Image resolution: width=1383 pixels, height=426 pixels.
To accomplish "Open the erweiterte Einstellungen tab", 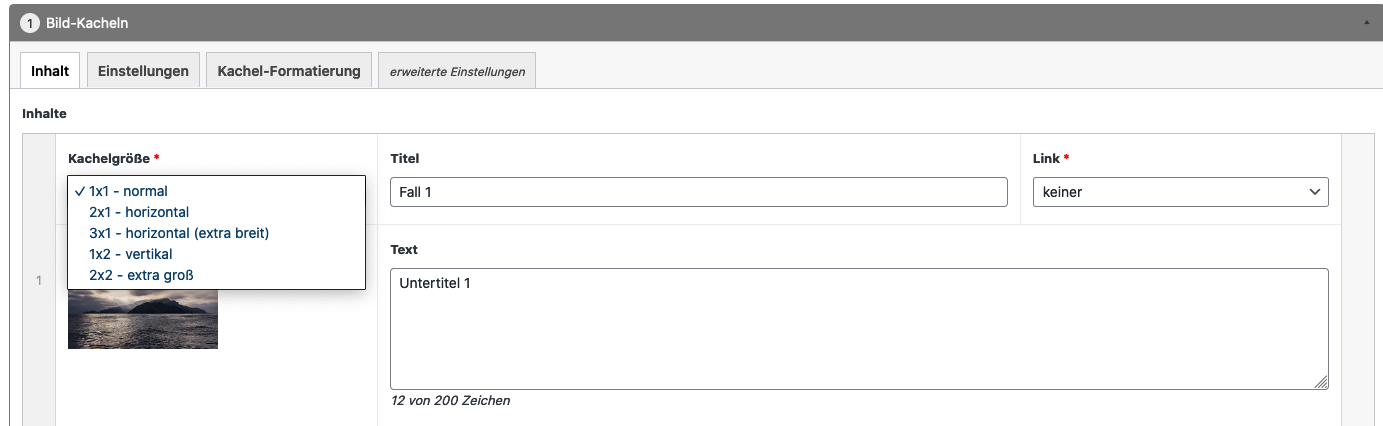I will (x=457, y=72).
